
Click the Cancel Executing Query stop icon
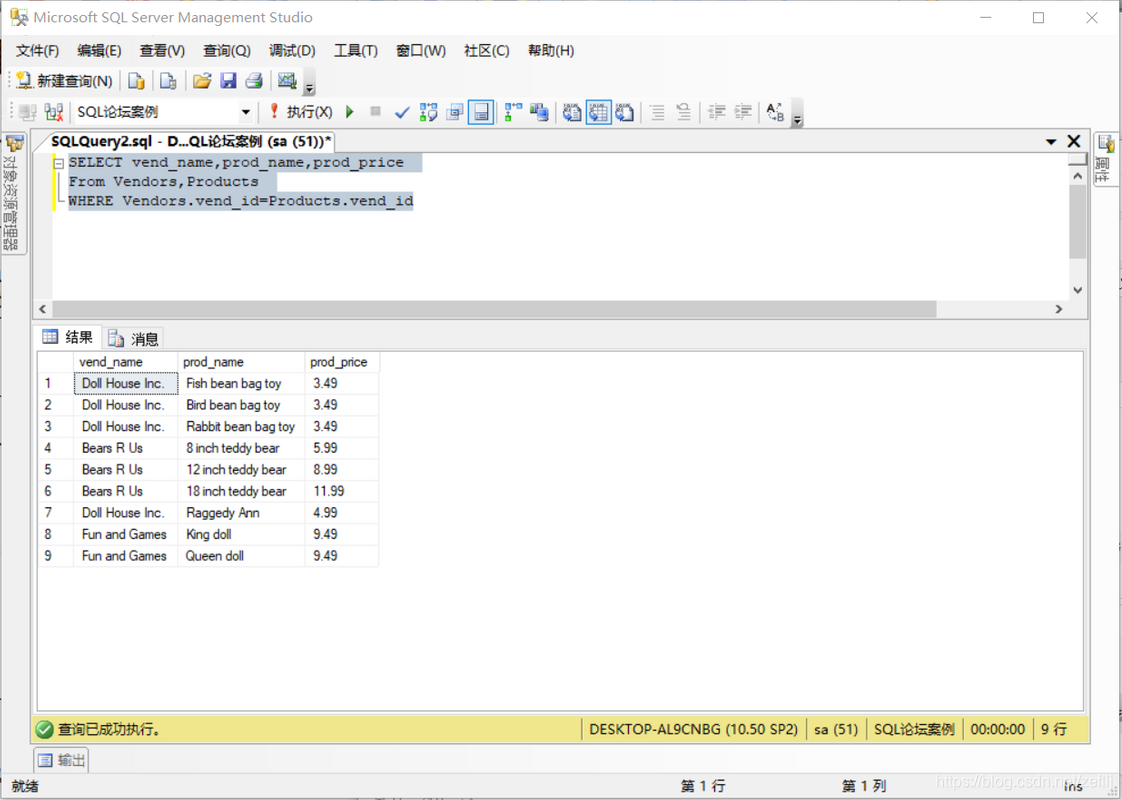(375, 112)
